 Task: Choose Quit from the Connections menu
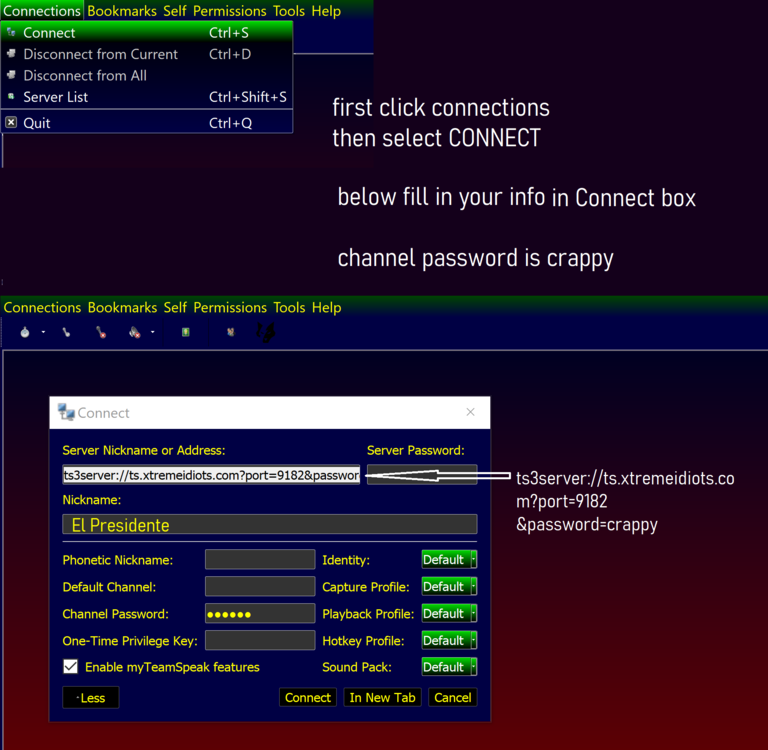(147, 123)
